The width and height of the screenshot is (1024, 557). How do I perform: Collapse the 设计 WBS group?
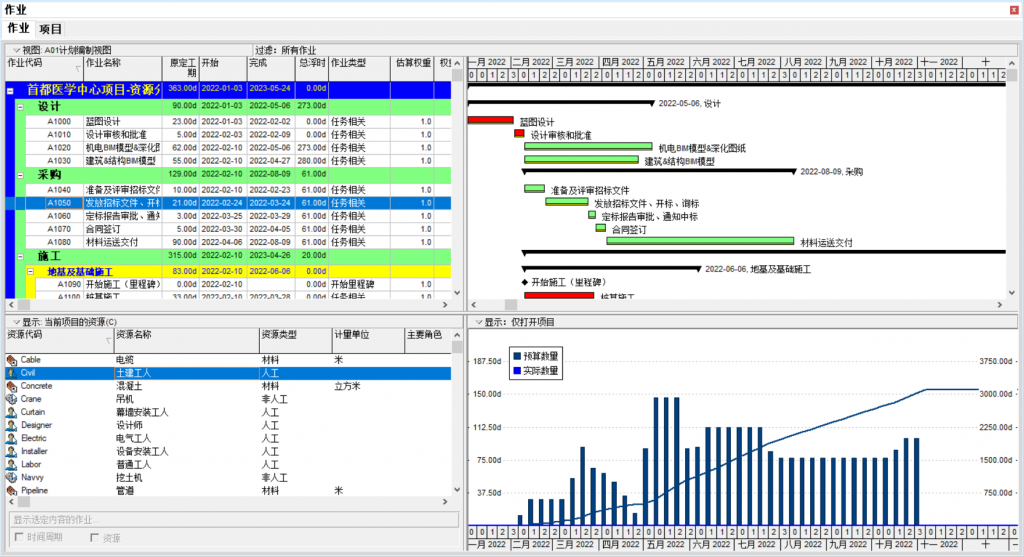coord(20,106)
